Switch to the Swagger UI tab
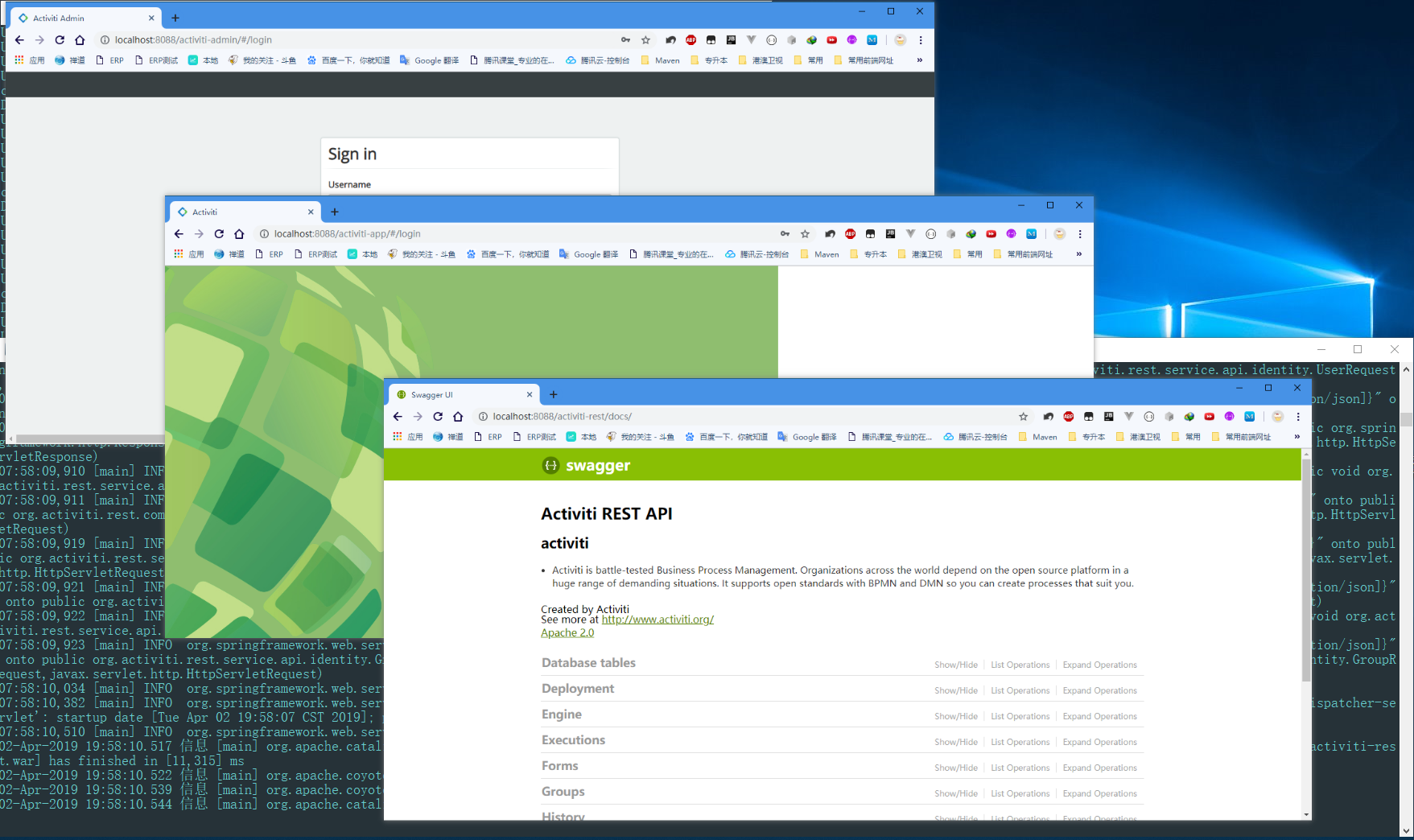1414x840 pixels. coord(463,394)
